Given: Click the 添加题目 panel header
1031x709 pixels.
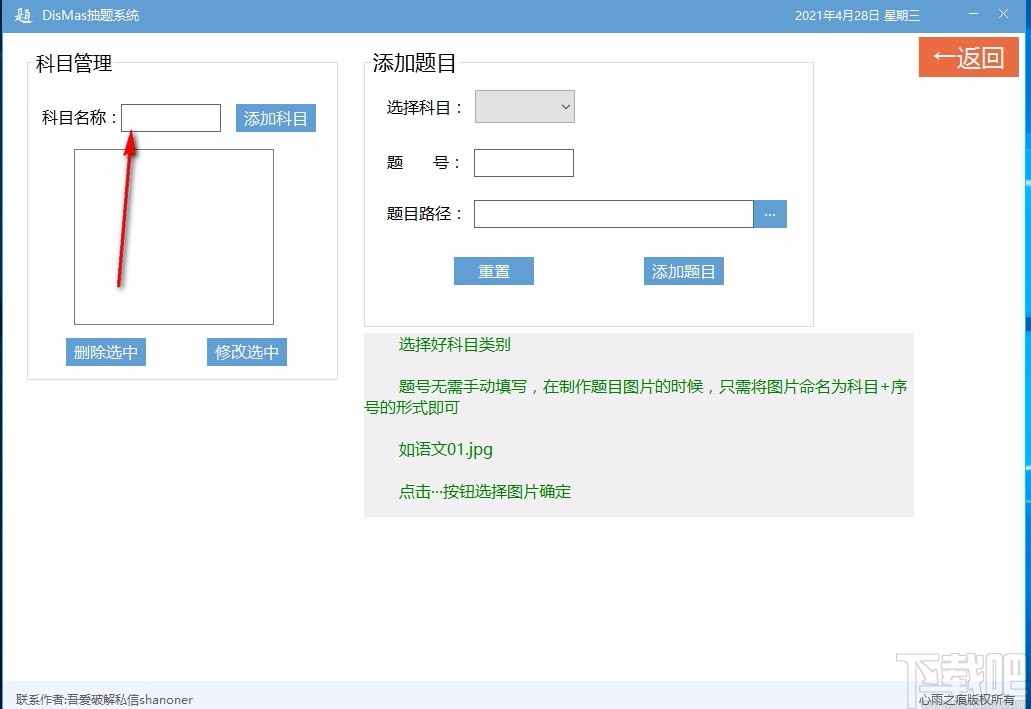Looking at the screenshot, I should click(413, 62).
